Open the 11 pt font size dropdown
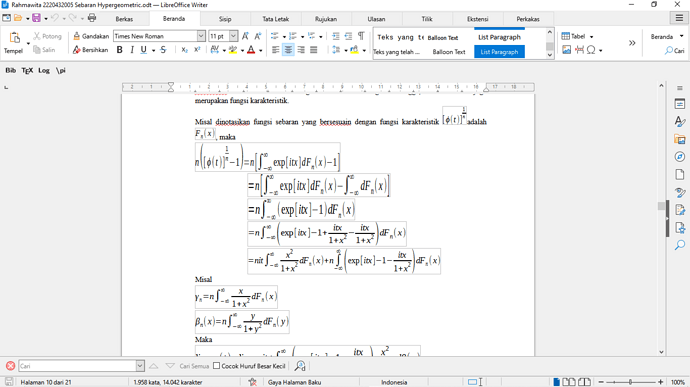690x387 pixels. (x=233, y=36)
